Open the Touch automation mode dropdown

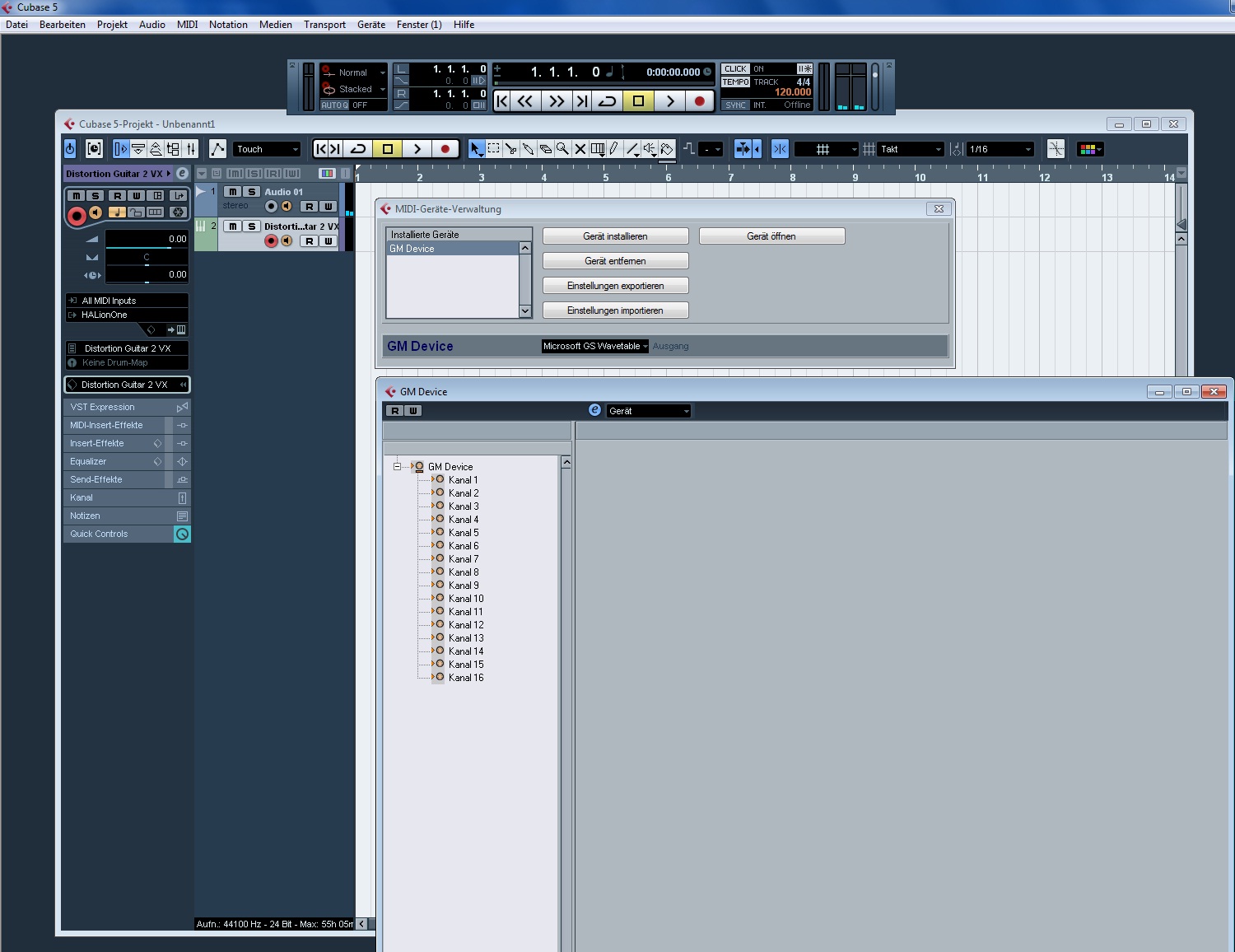point(267,149)
